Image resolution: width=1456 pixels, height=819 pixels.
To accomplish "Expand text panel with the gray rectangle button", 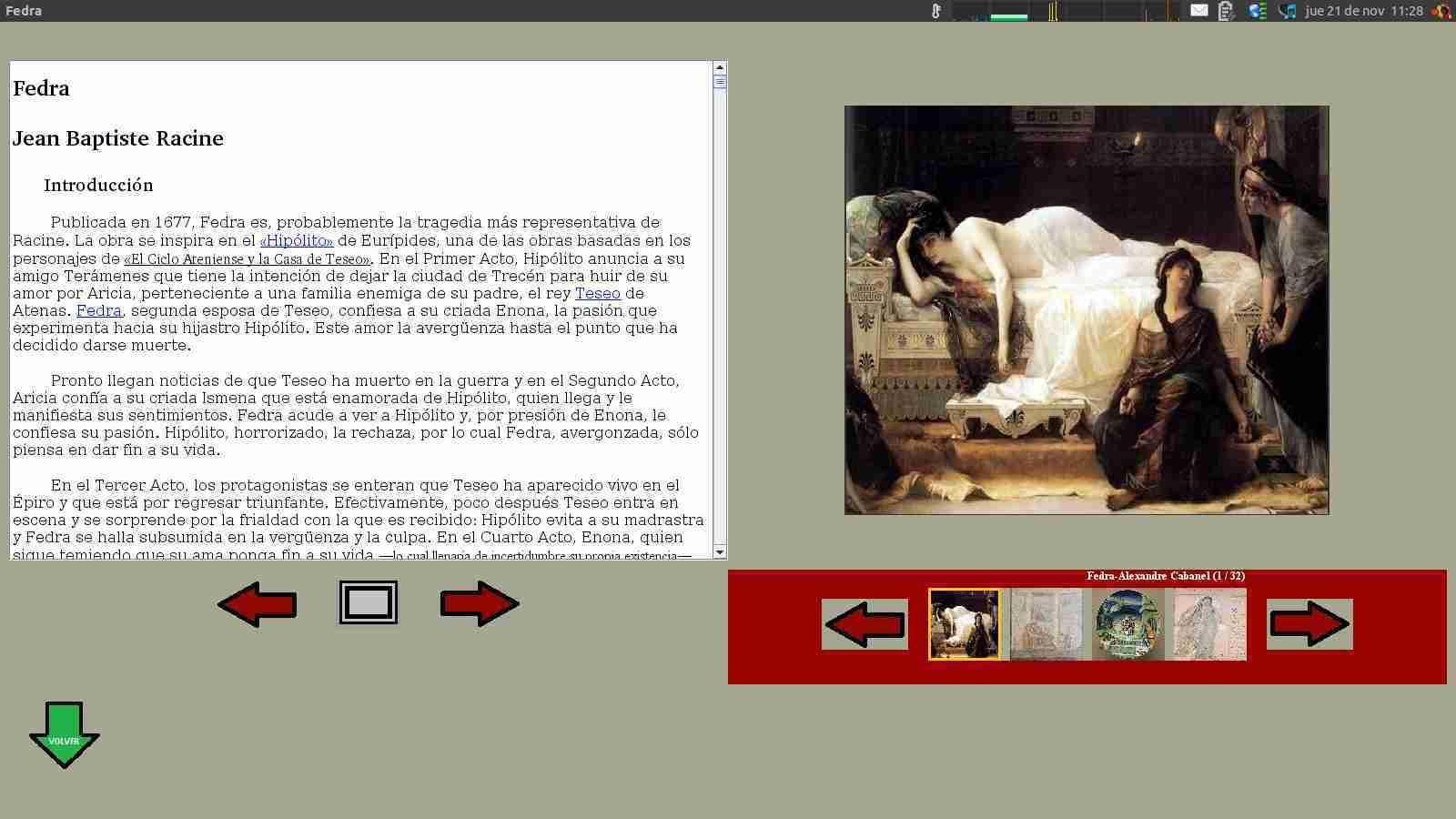I will (x=369, y=602).
